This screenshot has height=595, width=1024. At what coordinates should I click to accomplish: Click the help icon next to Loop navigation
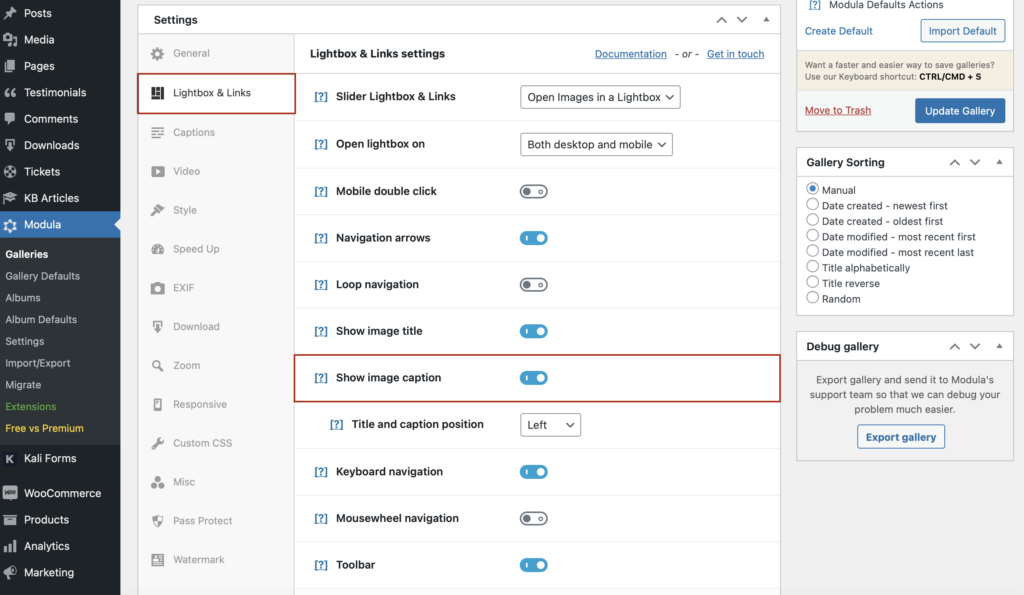321,285
